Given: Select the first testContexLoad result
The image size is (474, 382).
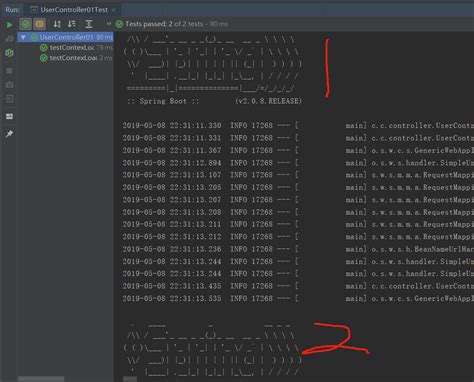Looking at the screenshot, I should pos(76,48).
